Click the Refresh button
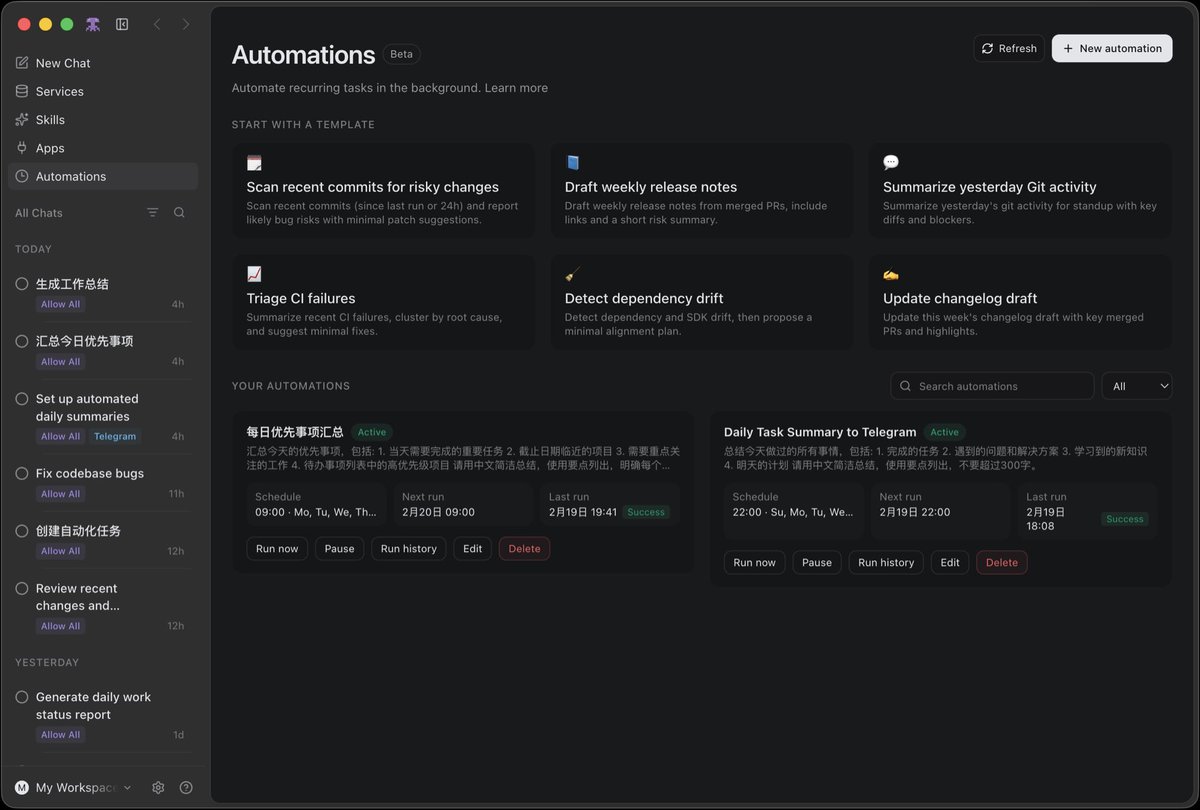The image size is (1200, 810). pyautogui.click(x=1009, y=48)
